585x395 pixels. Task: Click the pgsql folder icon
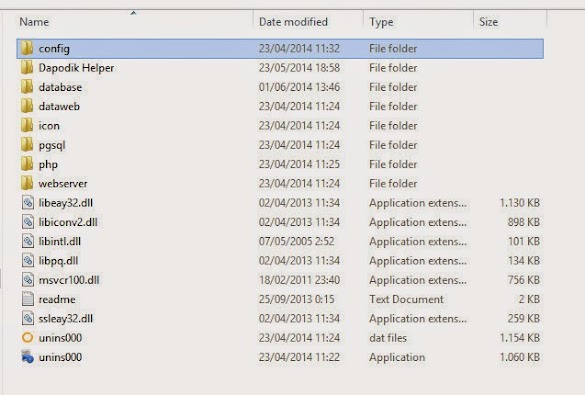click(27, 145)
